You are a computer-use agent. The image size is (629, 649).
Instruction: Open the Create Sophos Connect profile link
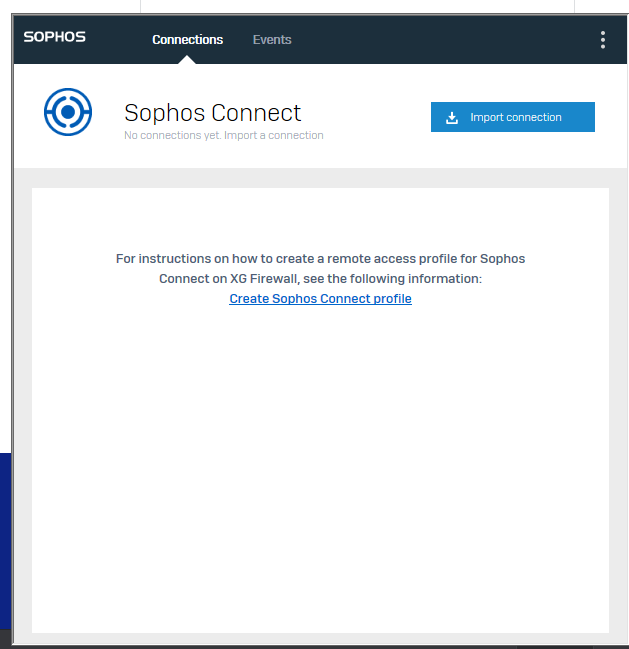pyautogui.click(x=320, y=299)
